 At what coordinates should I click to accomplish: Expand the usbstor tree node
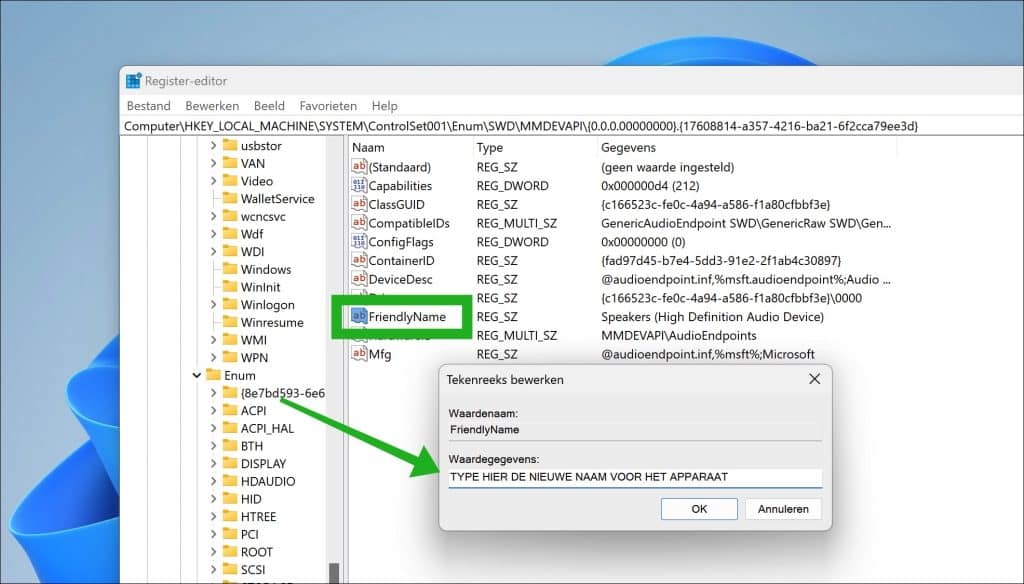(x=214, y=145)
